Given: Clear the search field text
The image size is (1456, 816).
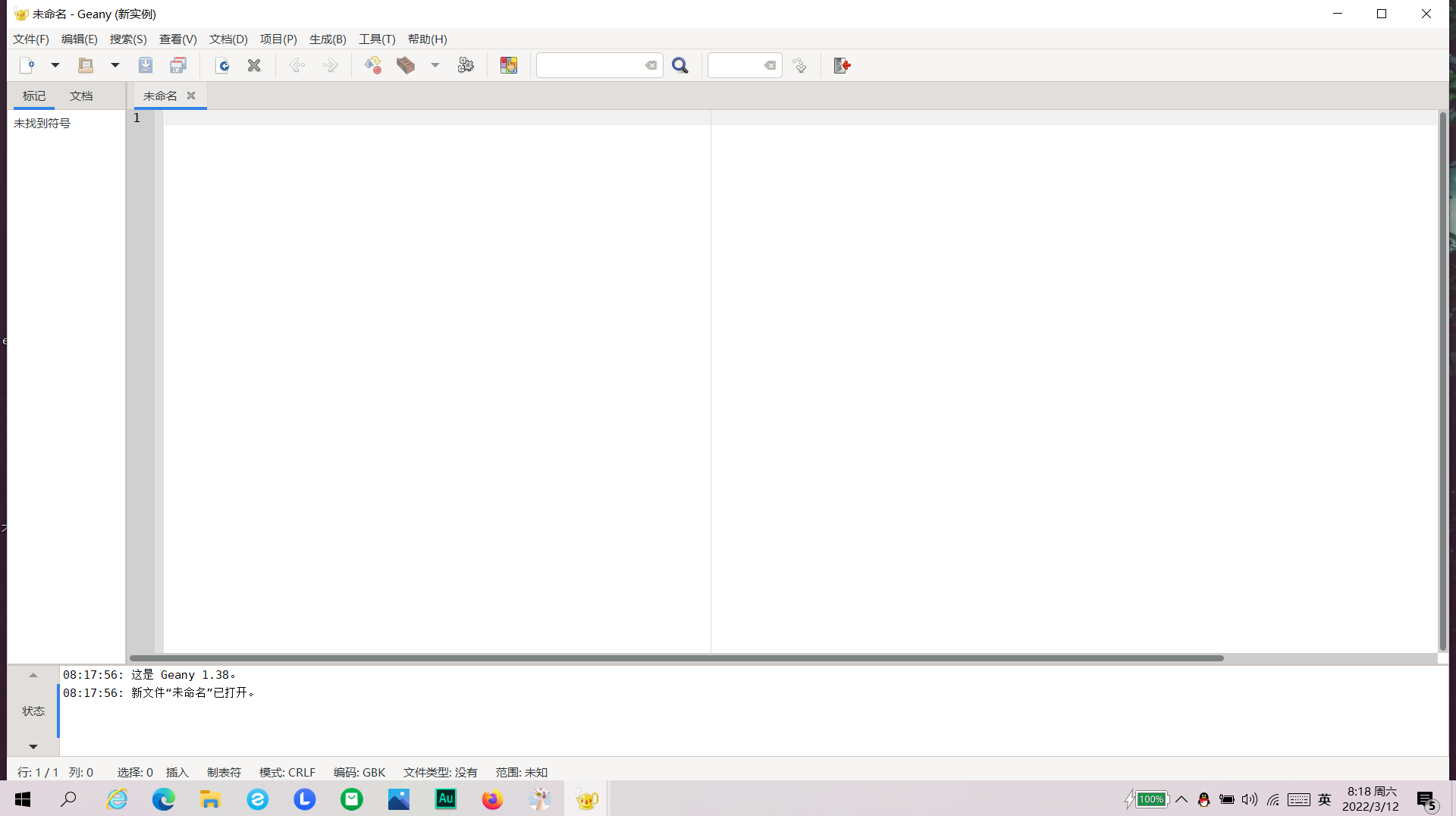Looking at the screenshot, I should click(651, 65).
